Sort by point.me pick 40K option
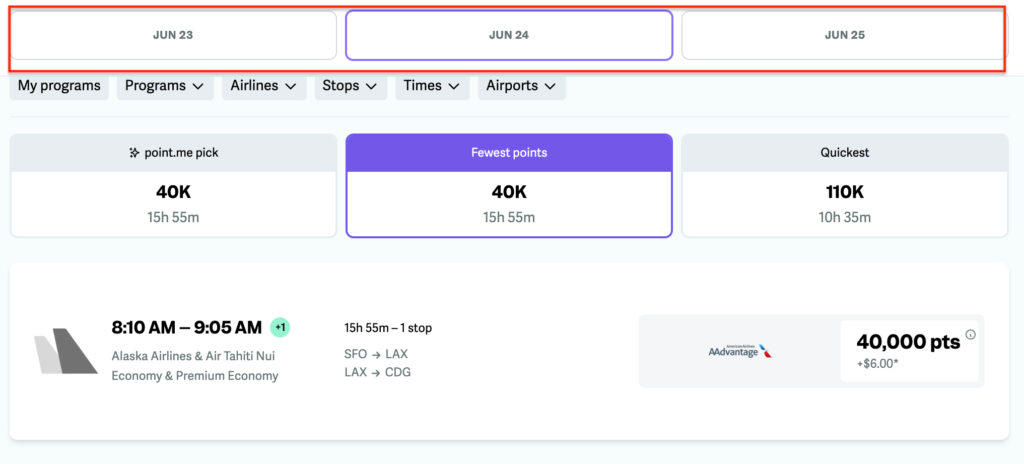Image resolution: width=1024 pixels, height=464 pixels. (x=173, y=186)
